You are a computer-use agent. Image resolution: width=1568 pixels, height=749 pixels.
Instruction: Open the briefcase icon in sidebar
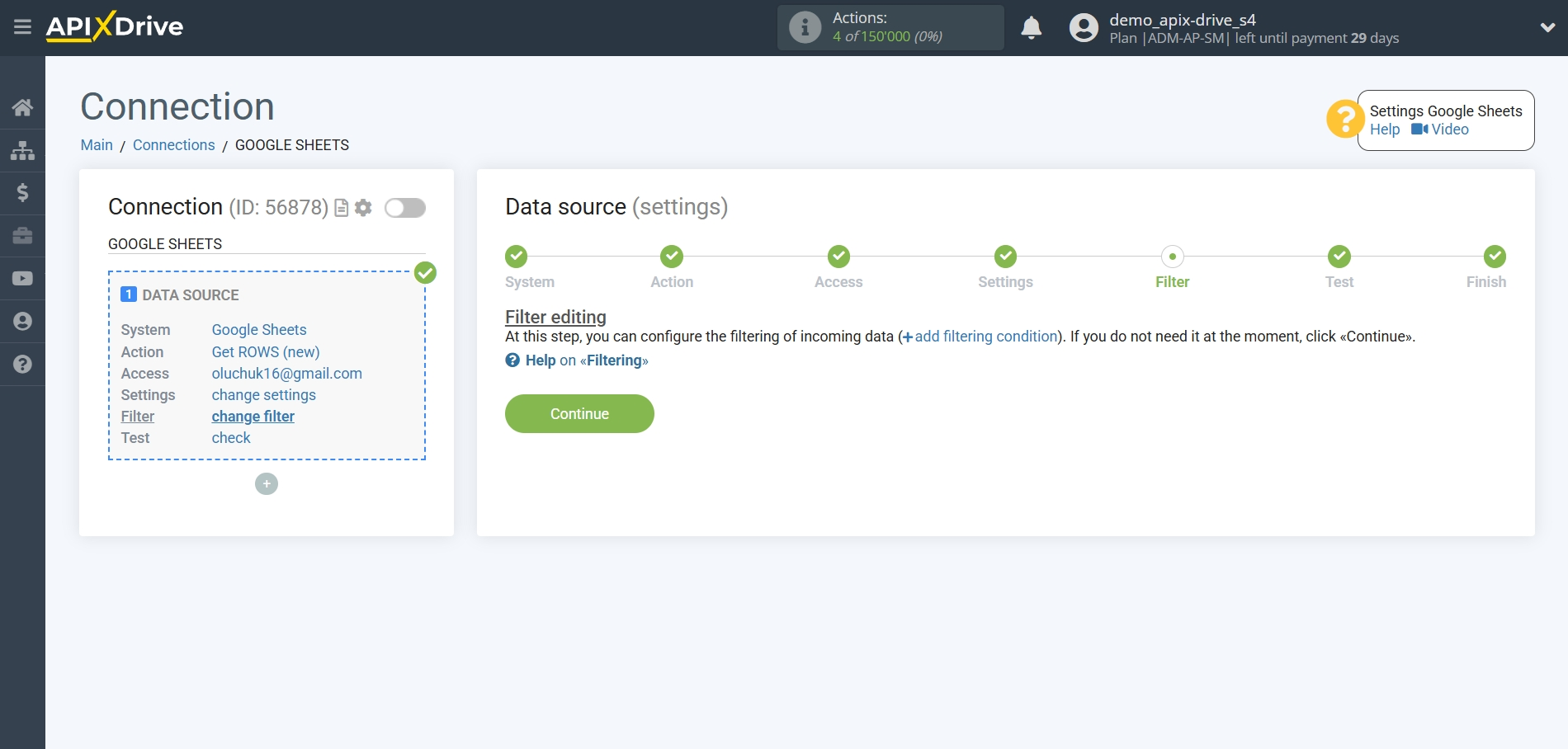click(x=22, y=236)
